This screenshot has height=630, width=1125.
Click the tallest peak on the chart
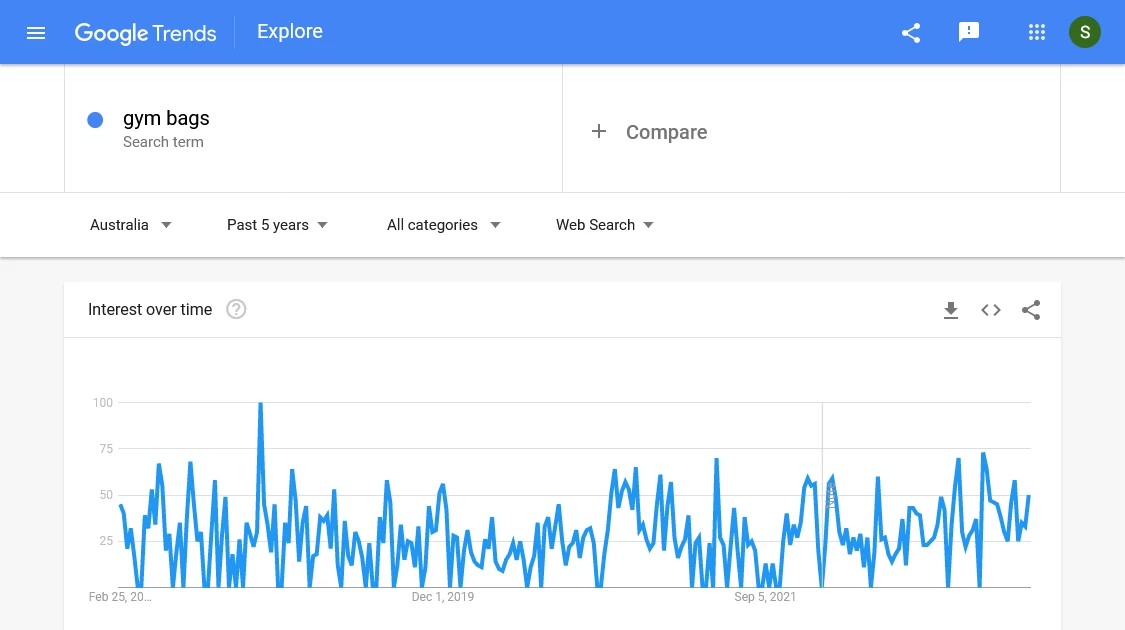coord(260,404)
